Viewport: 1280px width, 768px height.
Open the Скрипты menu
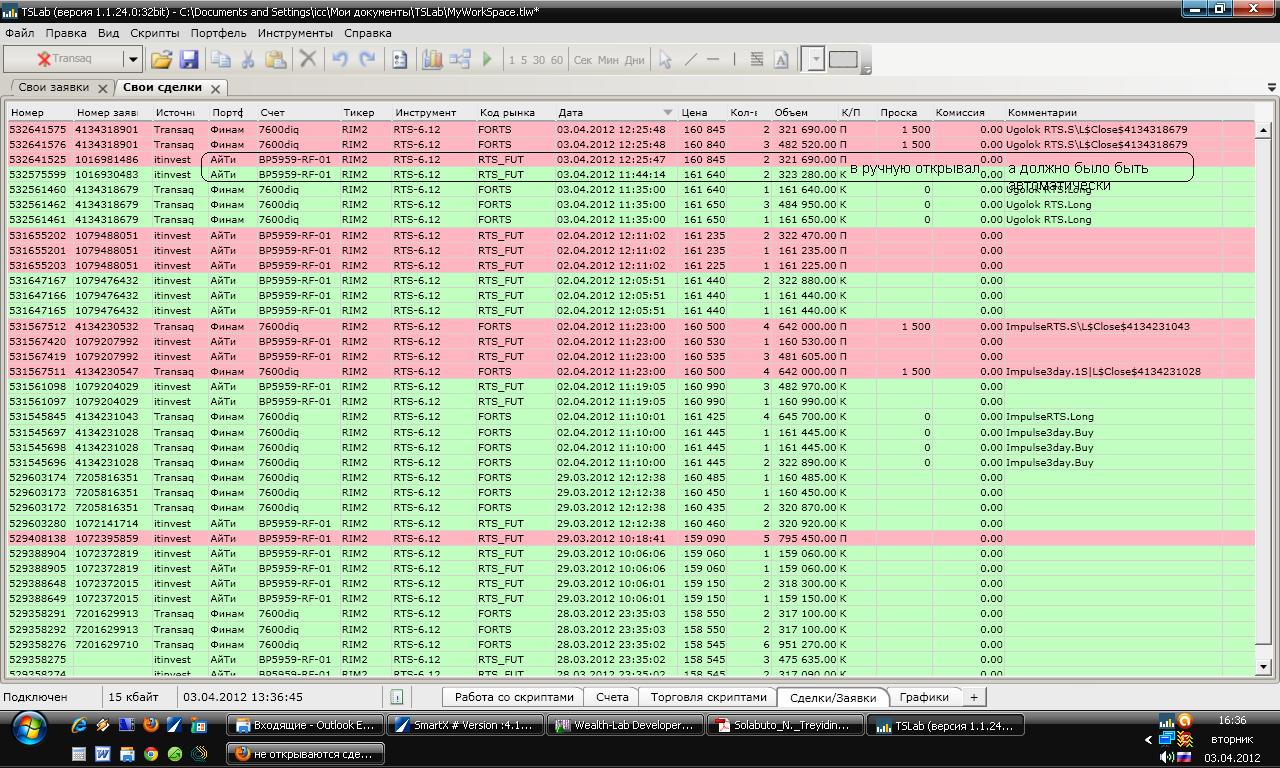(154, 33)
